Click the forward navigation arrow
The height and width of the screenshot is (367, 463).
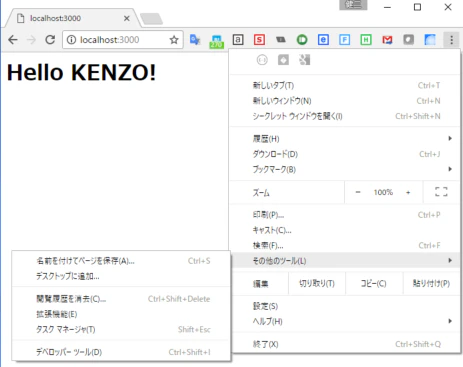coord(31,40)
